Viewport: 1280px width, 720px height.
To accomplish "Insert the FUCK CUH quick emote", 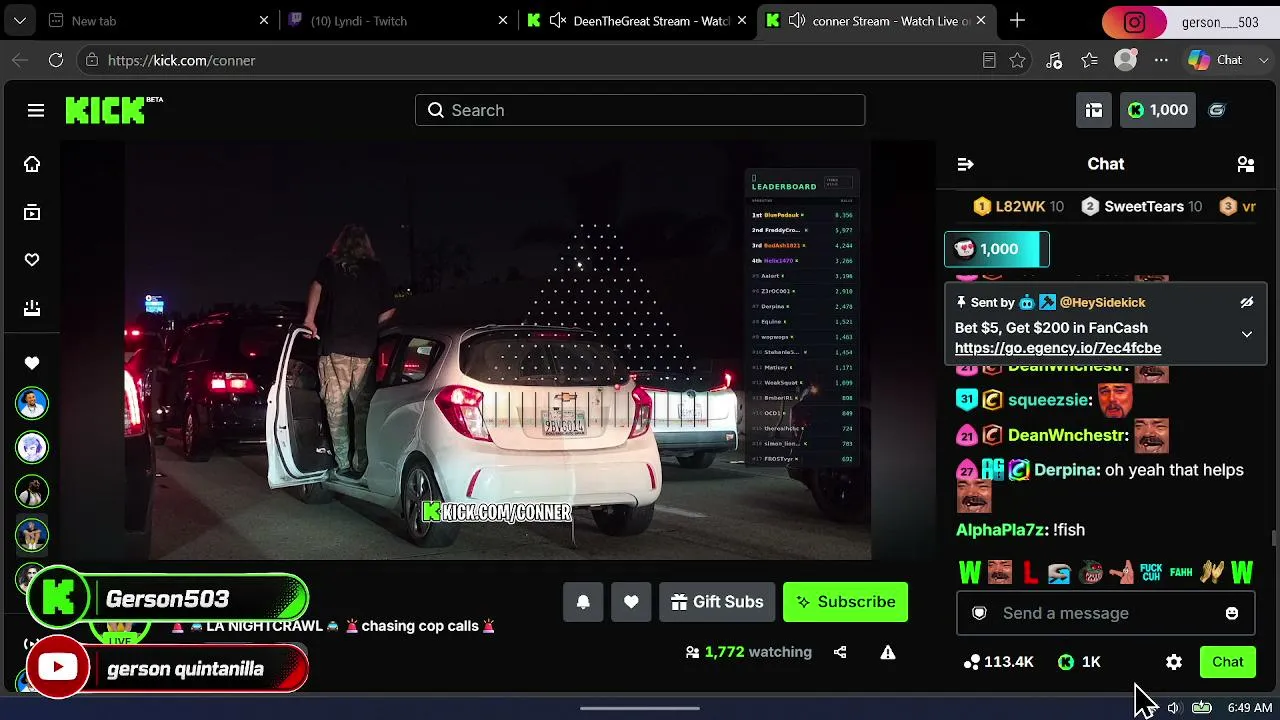I will (x=1151, y=573).
